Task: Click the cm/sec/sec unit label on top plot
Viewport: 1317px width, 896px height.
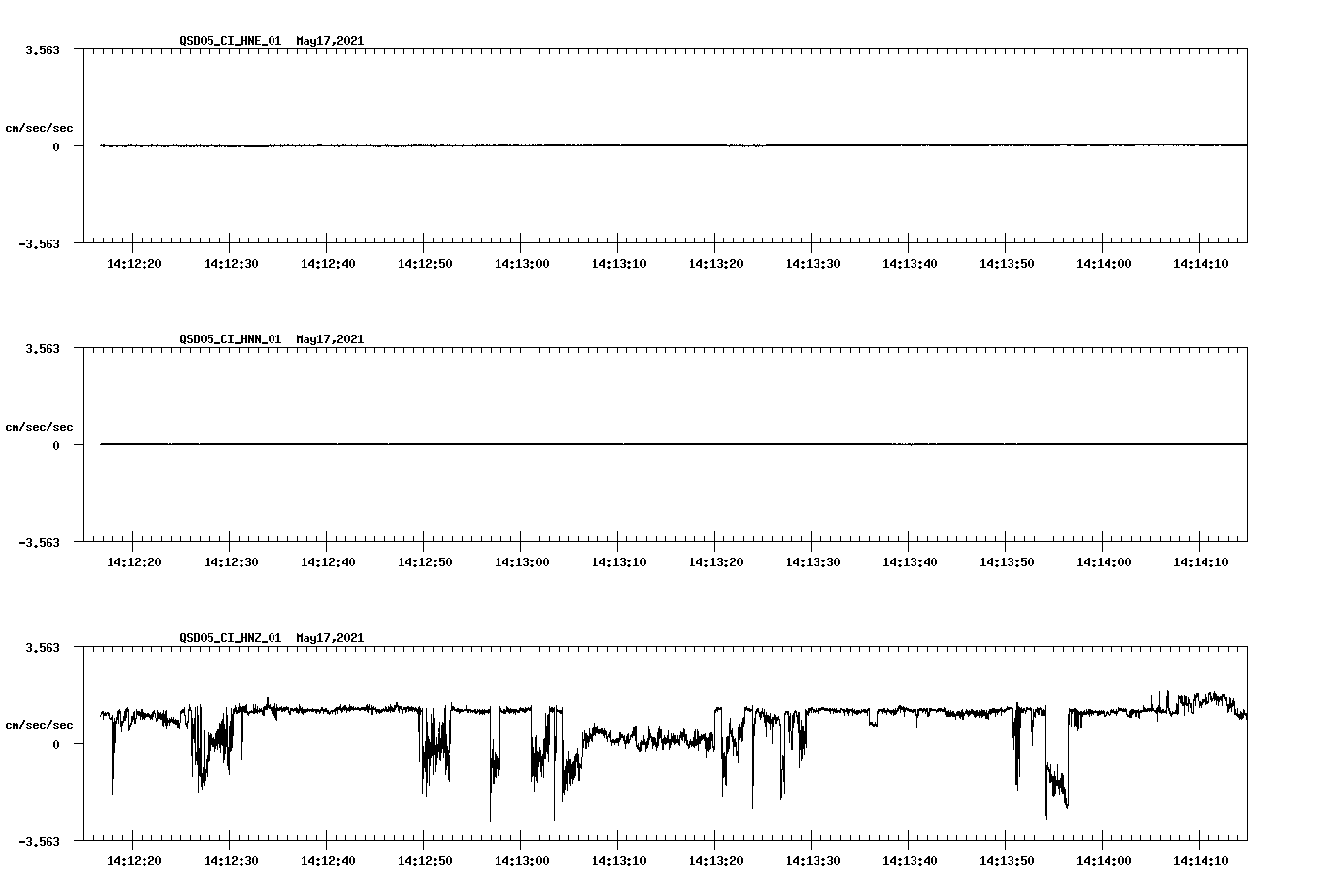Action: pyautogui.click(x=40, y=127)
